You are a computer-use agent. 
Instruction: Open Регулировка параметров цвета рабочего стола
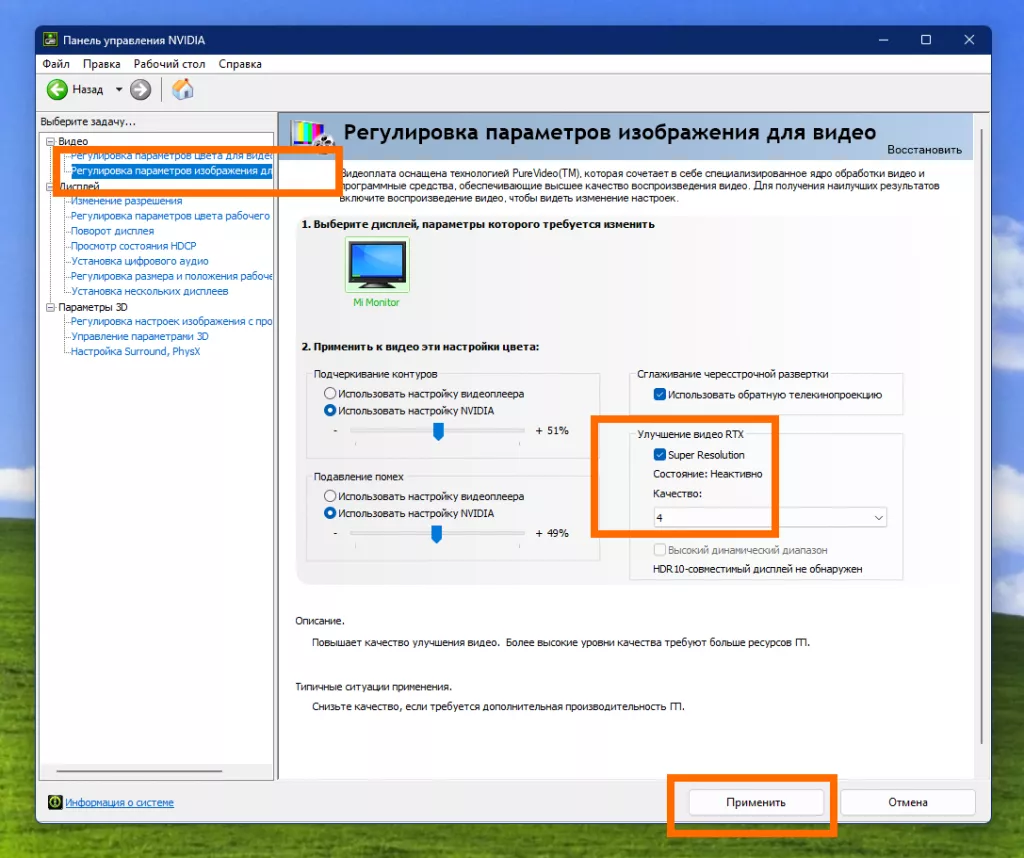[x=170, y=215]
